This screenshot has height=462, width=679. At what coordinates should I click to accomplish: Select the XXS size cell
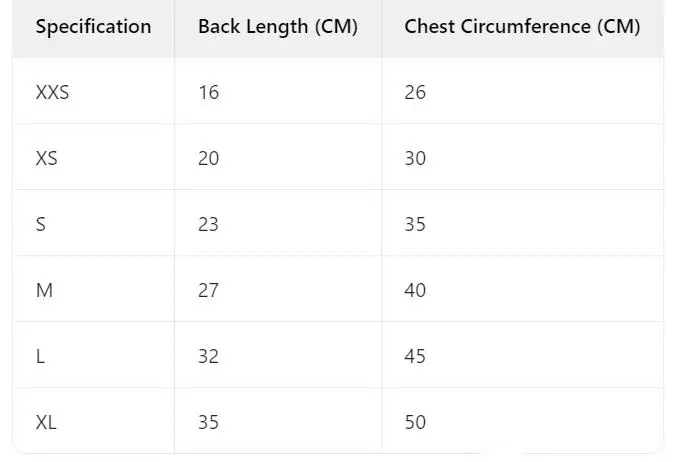pos(52,92)
